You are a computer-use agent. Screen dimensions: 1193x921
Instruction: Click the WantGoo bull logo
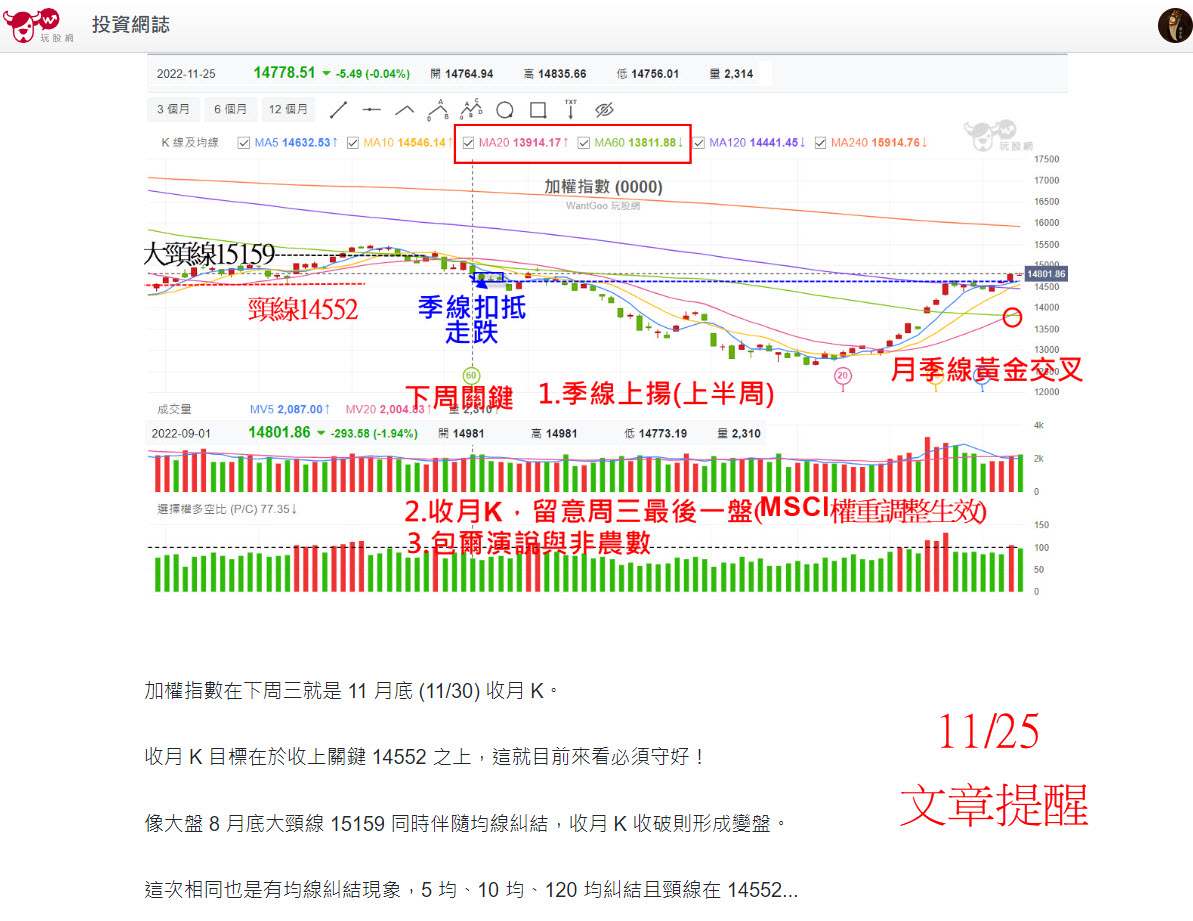coord(28,24)
